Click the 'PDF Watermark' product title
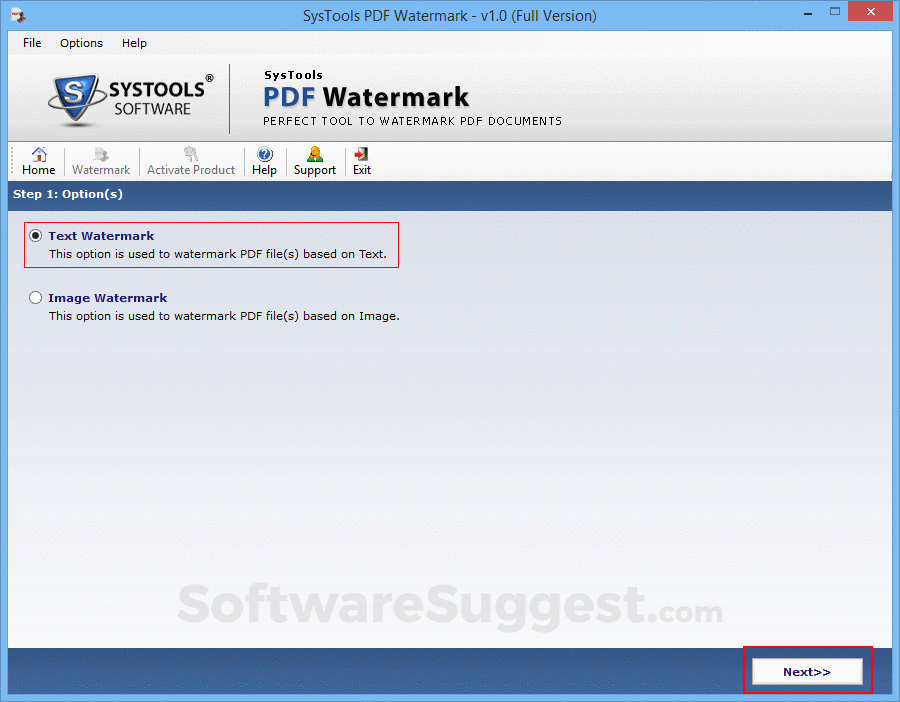 click(366, 96)
